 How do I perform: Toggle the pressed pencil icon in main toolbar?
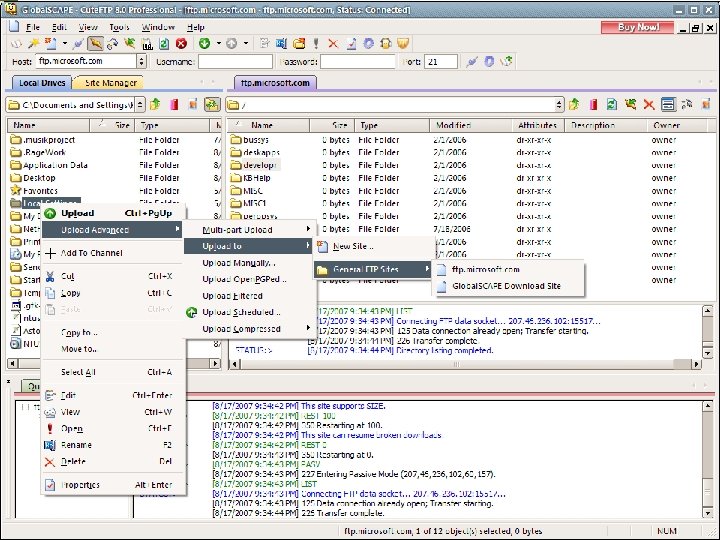pos(95,44)
